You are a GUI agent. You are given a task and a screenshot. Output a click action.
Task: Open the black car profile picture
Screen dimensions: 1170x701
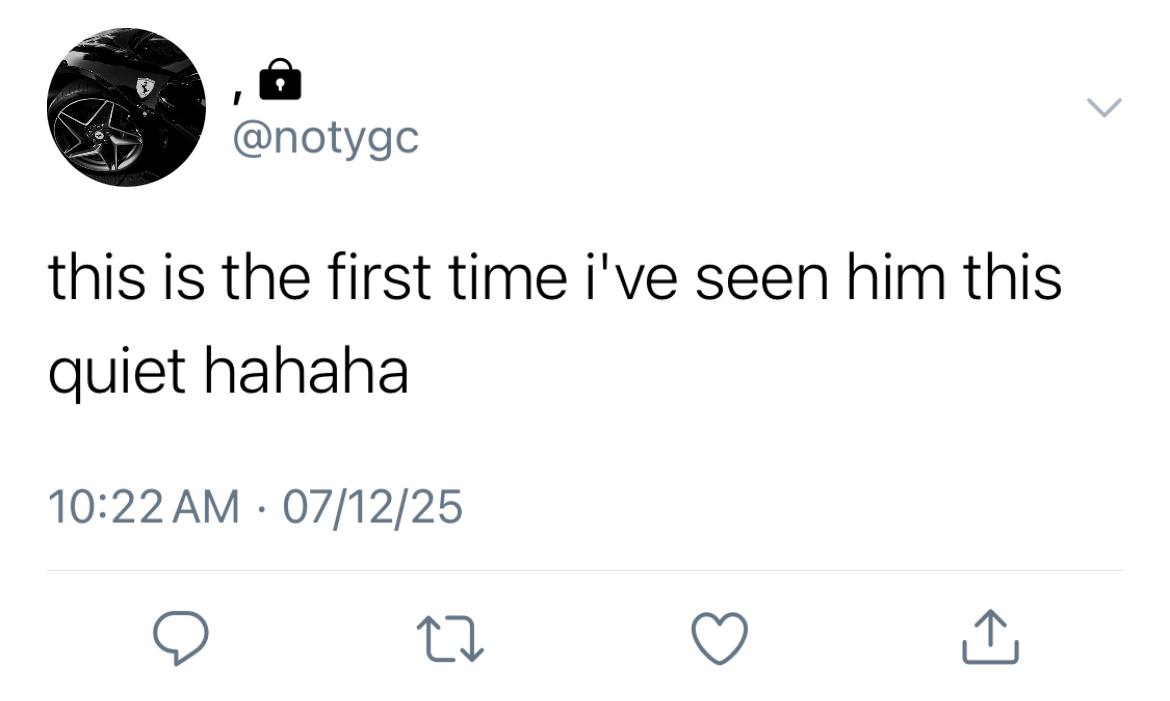(126, 107)
